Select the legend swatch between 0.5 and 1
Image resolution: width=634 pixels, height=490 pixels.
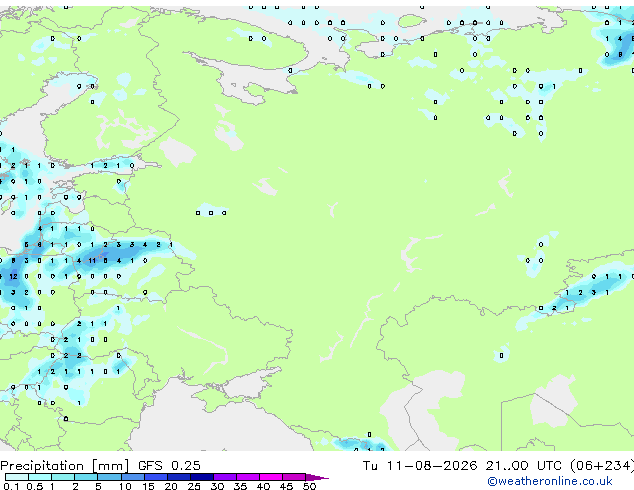[40, 477]
